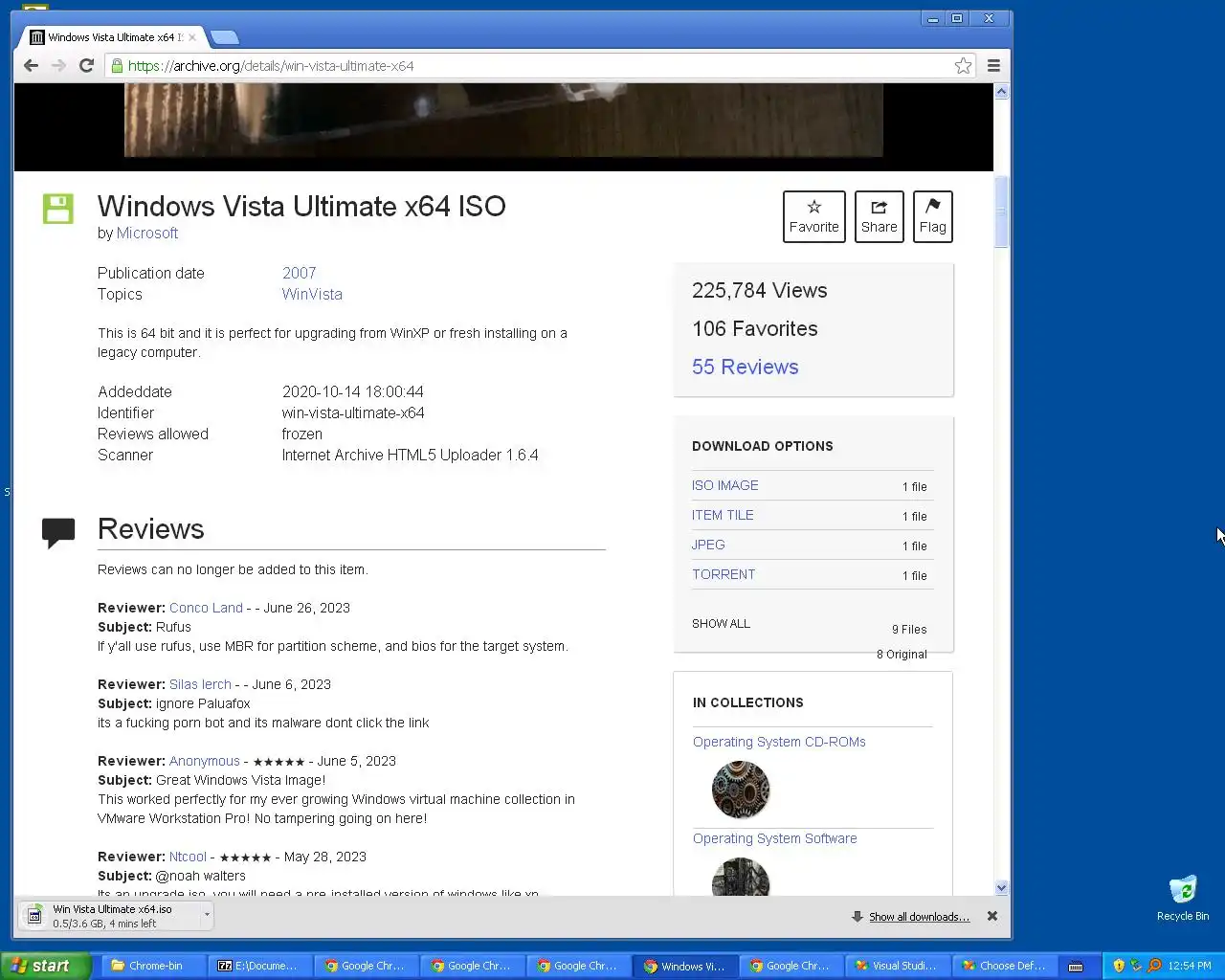This screenshot has width=1225, height=980.
Task: Open reviewer Ntcool profile
Action: [x=188, y=857]
